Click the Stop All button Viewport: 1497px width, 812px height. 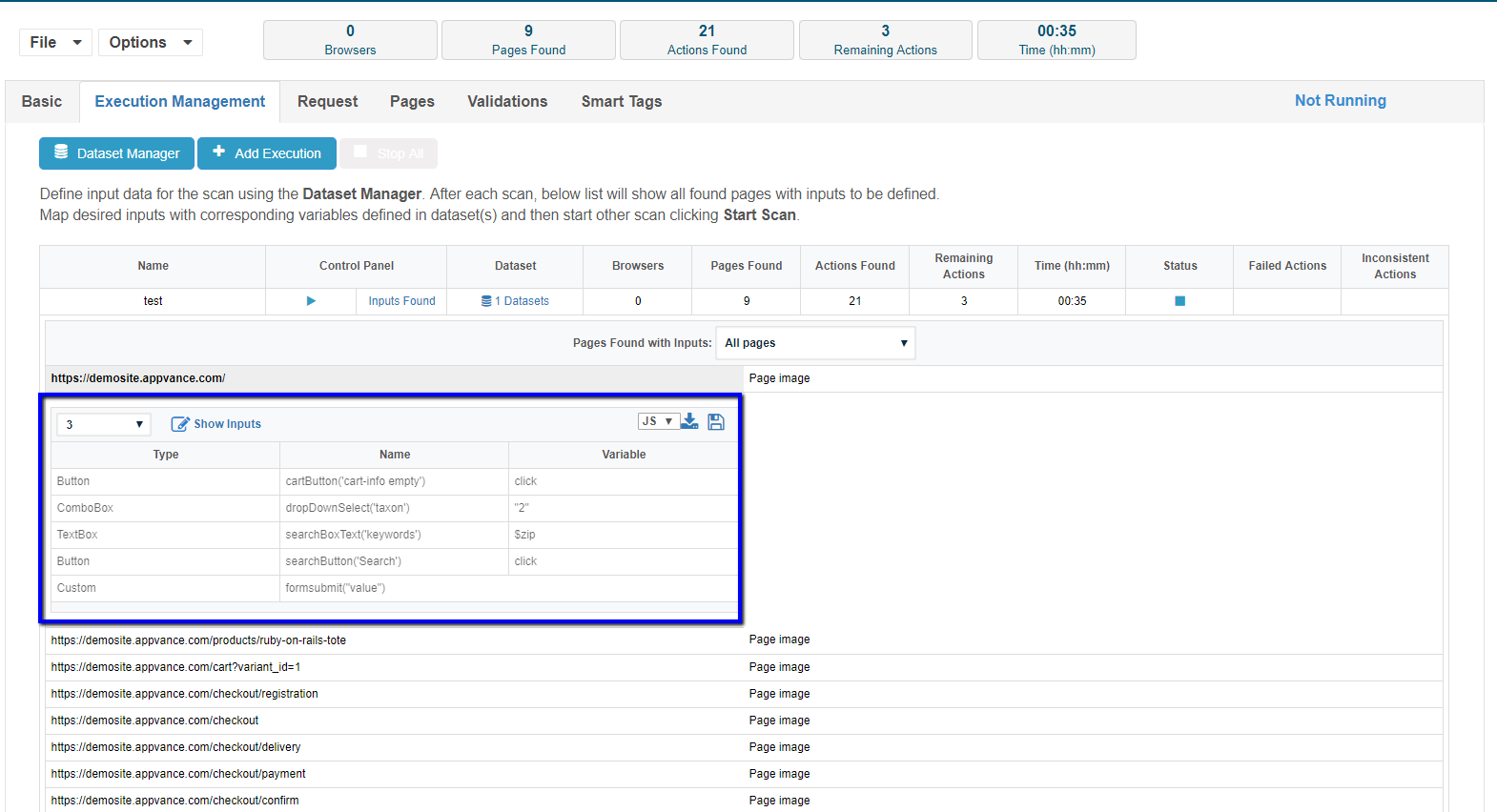(x=389, y=153)
